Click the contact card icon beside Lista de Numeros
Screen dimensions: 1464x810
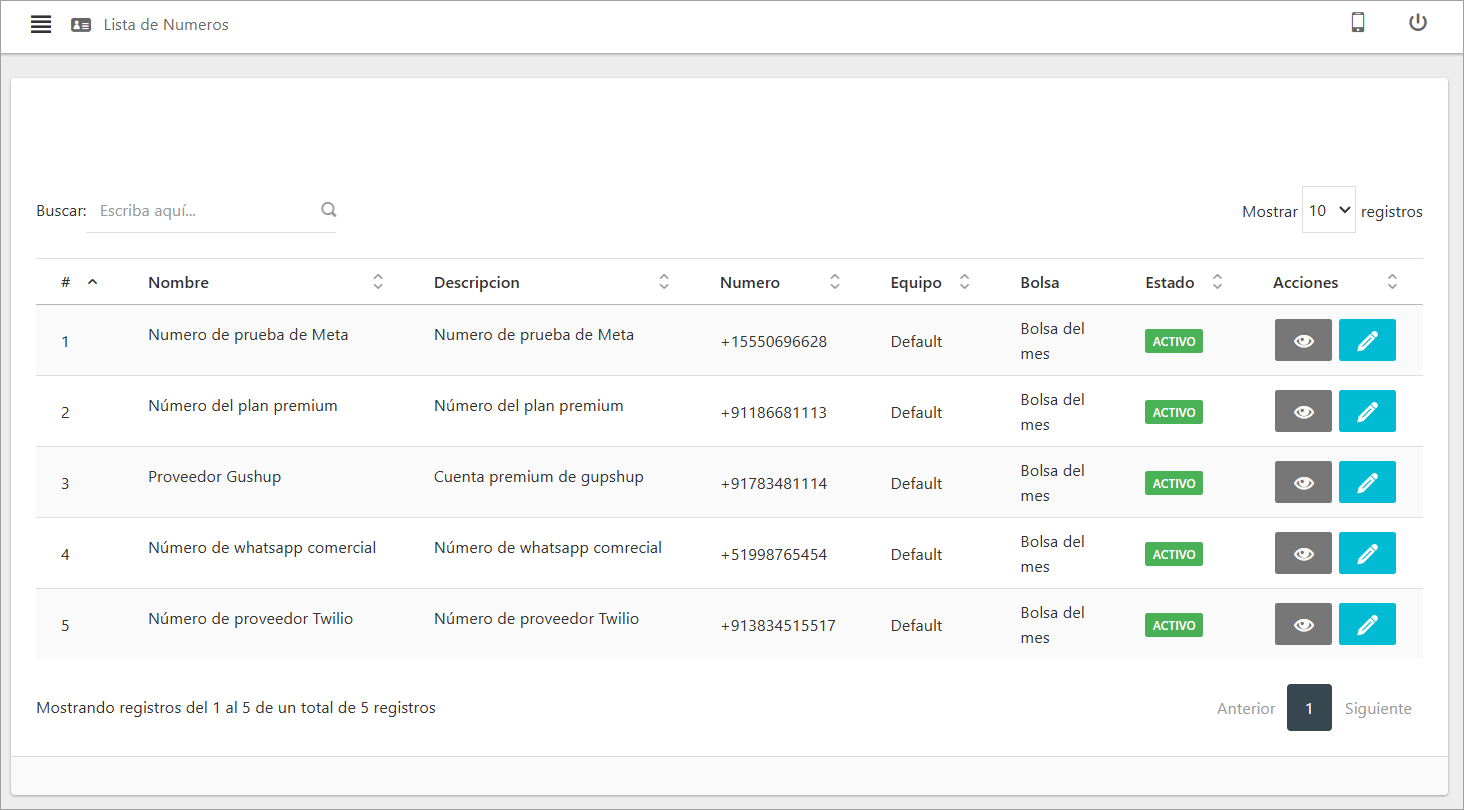pos(80,24)
